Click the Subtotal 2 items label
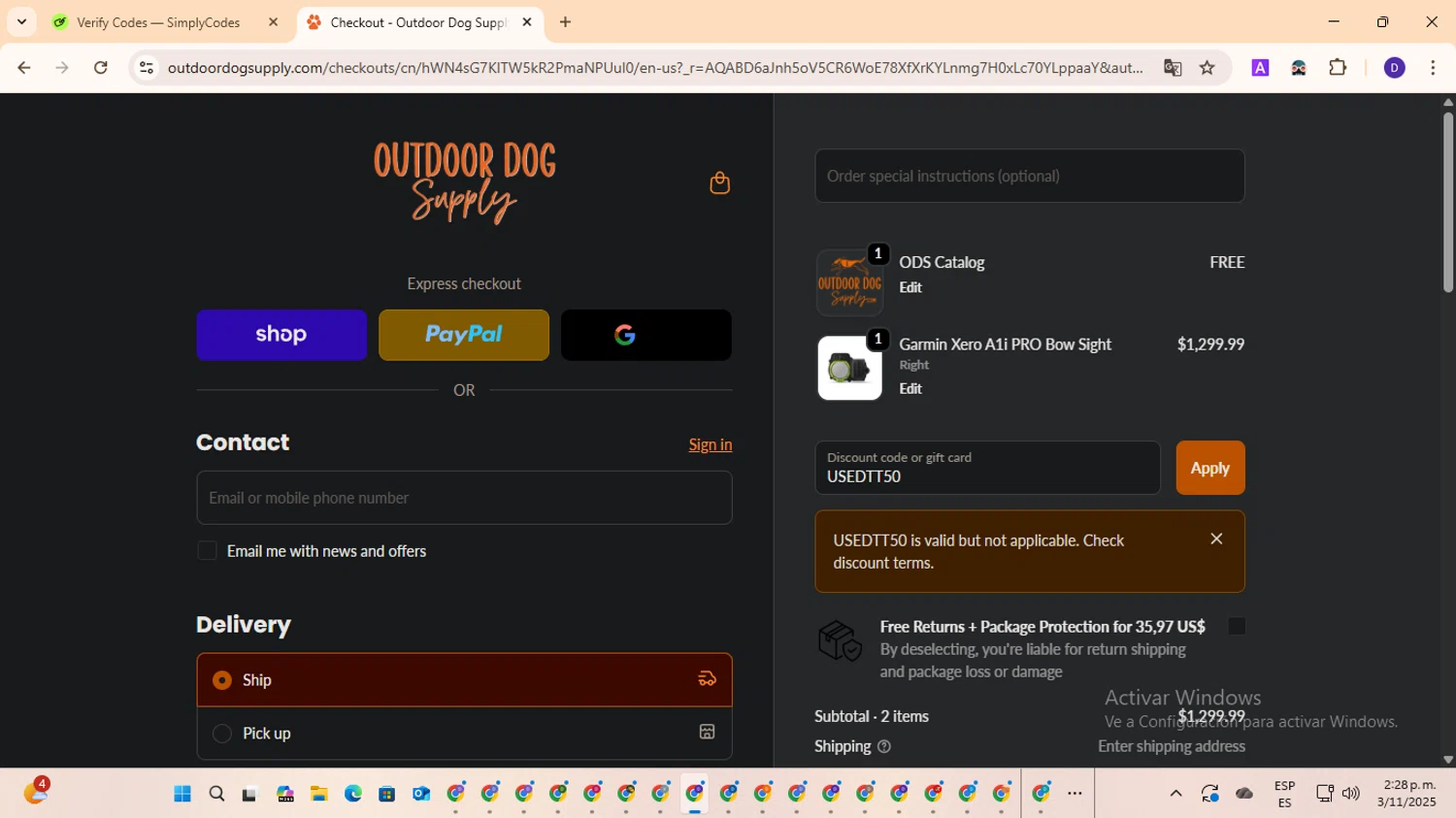This screenshot has width=1456, height=818. [872, 716]
